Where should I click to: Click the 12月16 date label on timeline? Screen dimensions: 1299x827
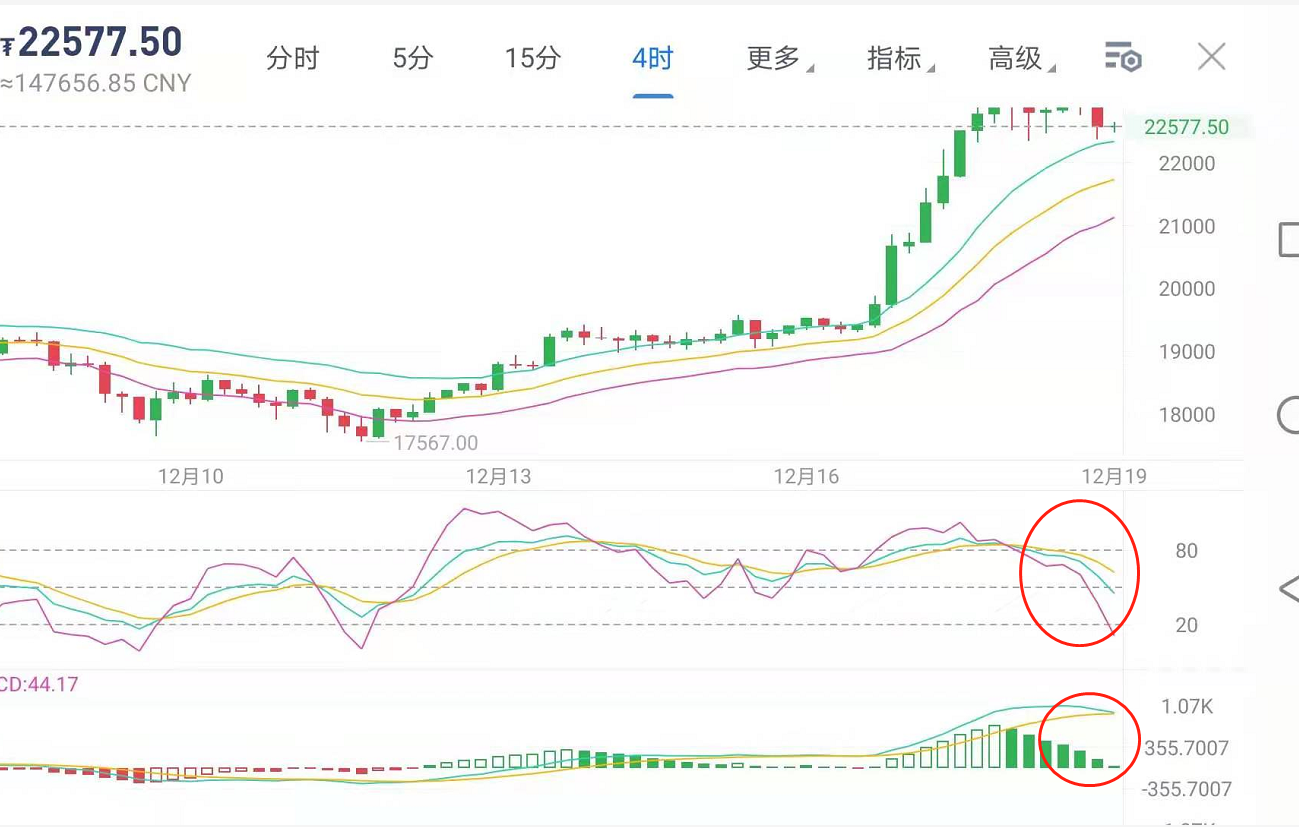pos(805,477)
